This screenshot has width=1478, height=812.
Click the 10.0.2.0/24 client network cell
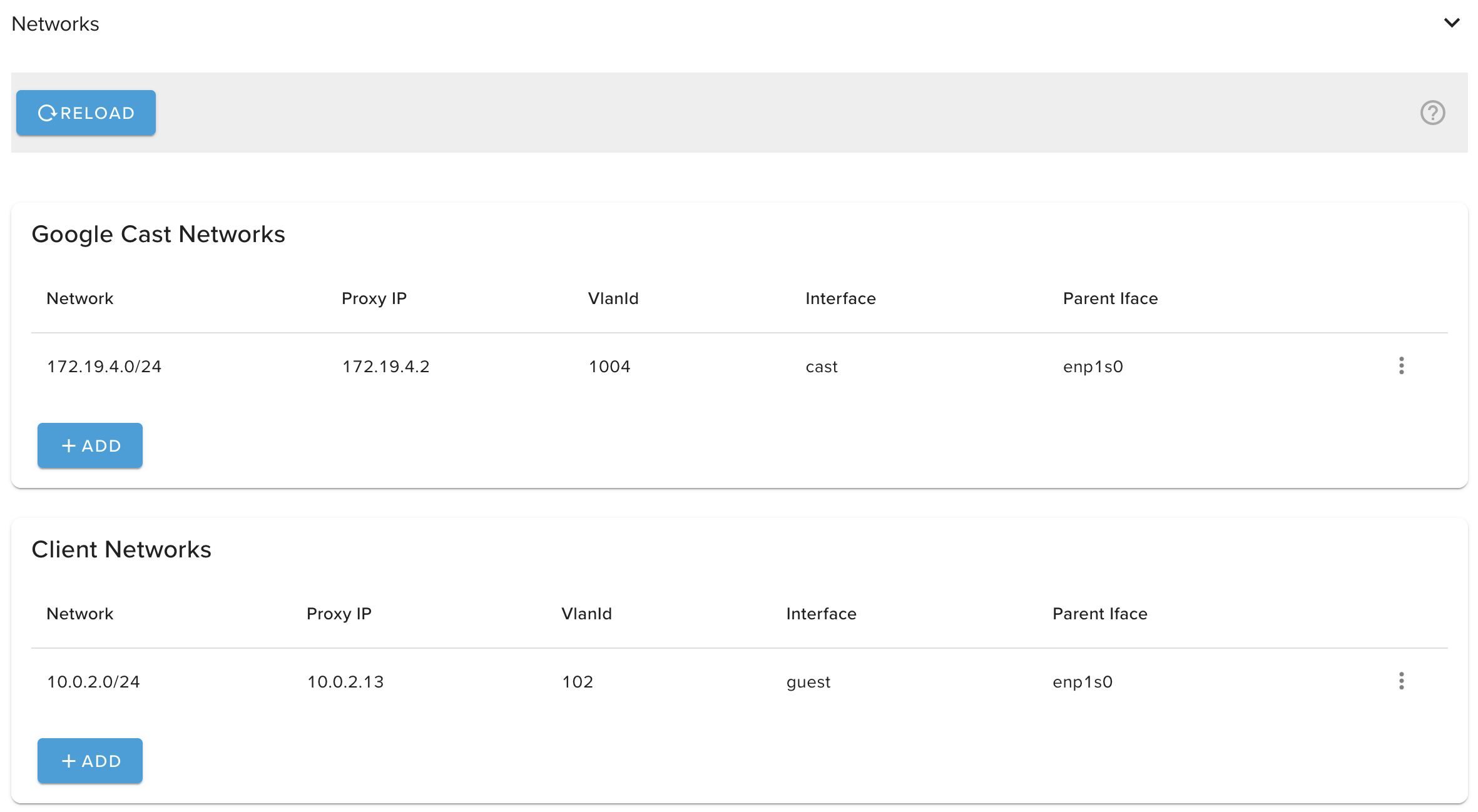(x=93, y=682)
